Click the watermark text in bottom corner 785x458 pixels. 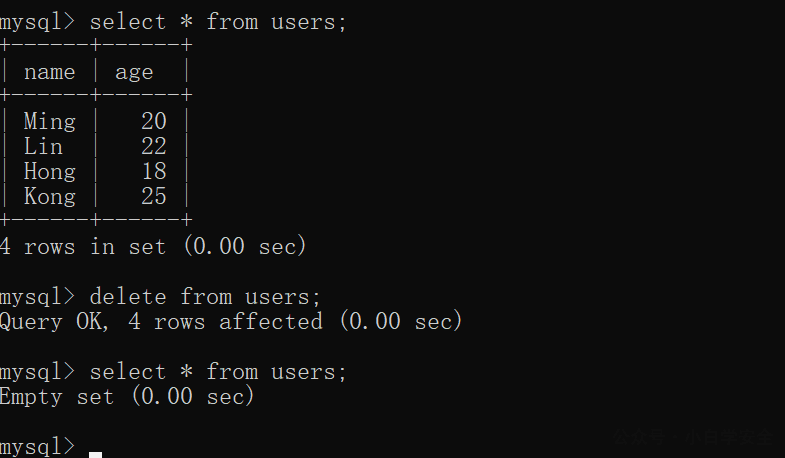(x=694, y=437)
